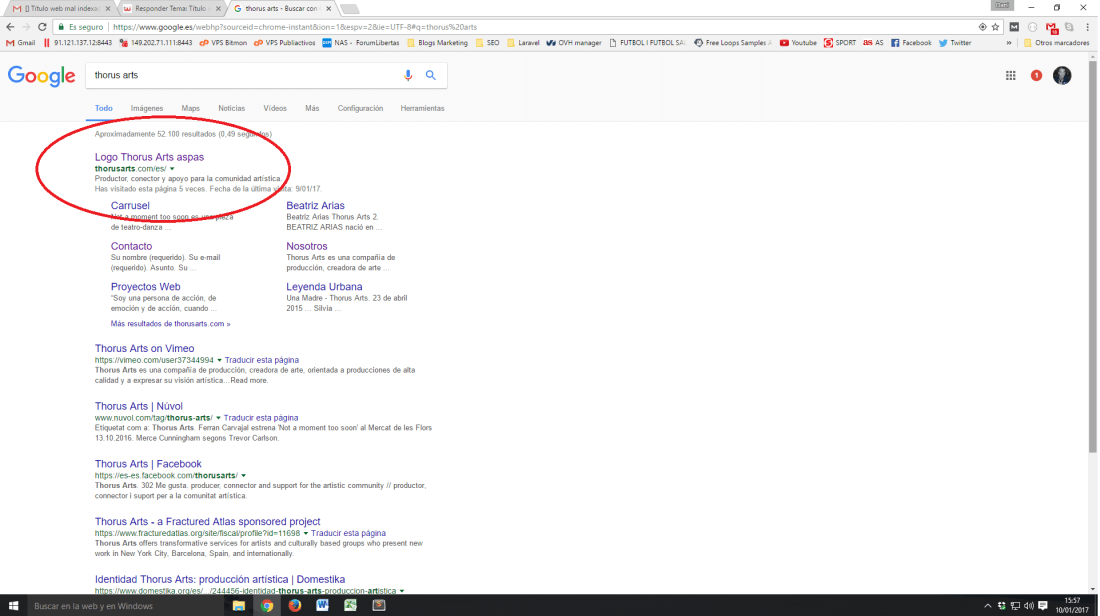Switch to the Maps search tab

point(190,108)
